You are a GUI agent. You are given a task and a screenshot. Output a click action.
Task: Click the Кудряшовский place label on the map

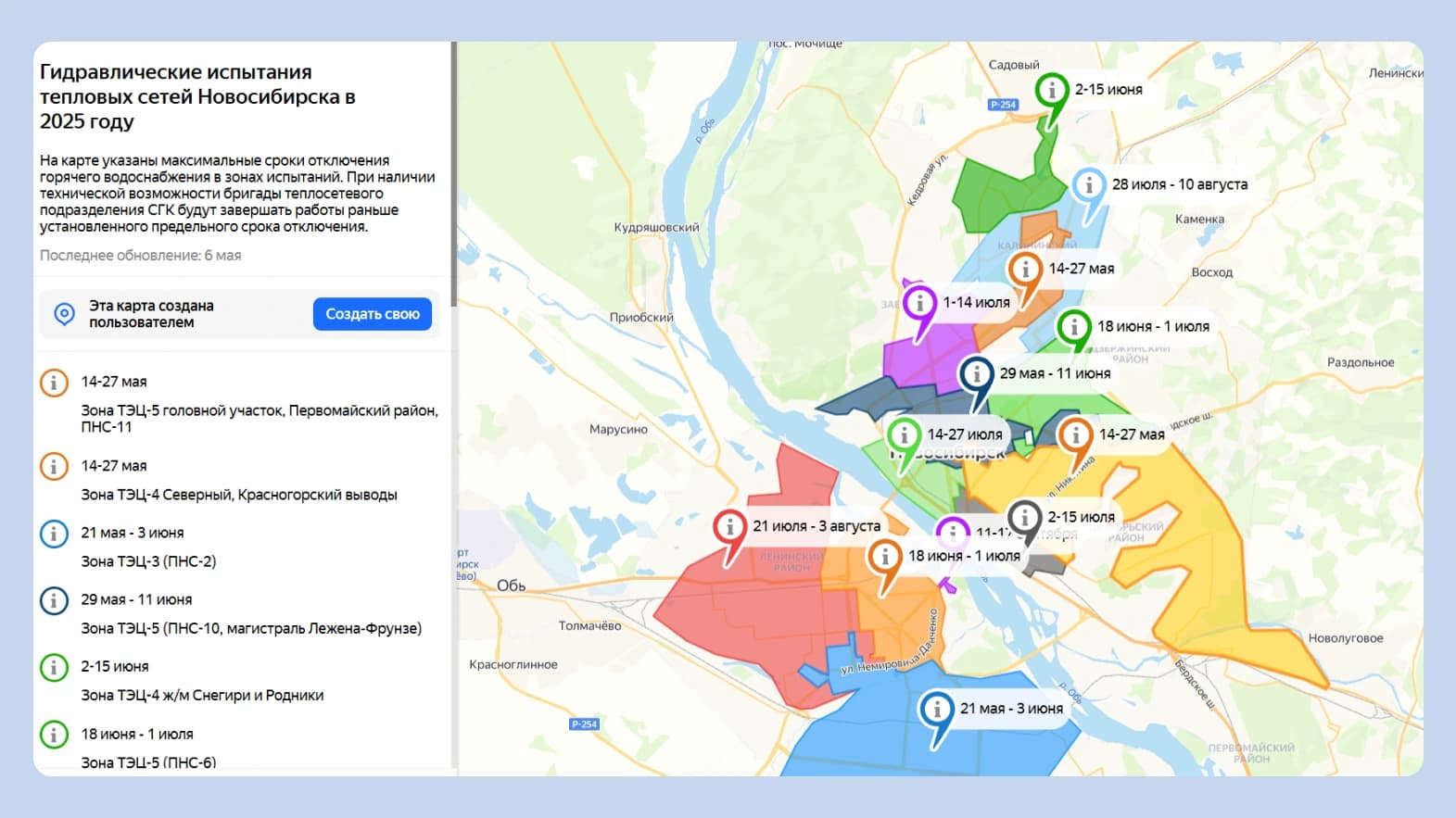click(657, 228)
